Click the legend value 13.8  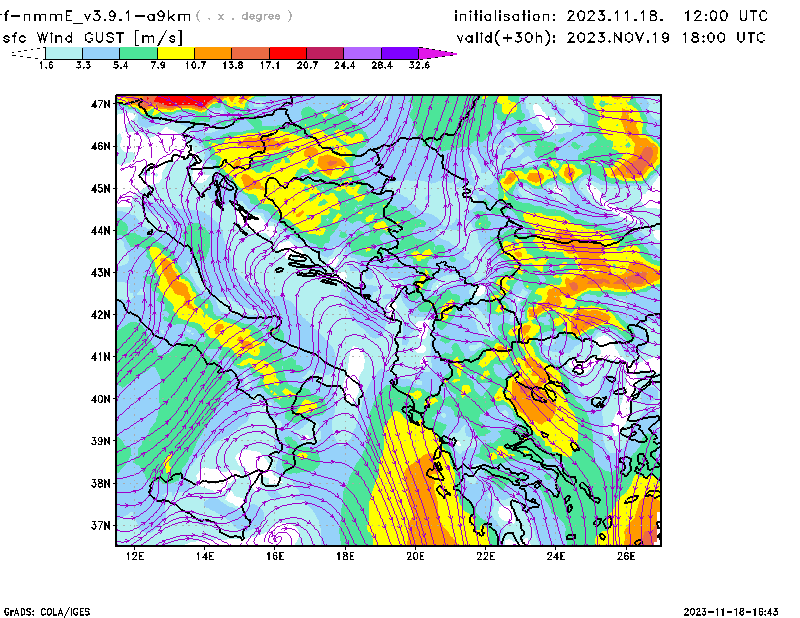233,65
